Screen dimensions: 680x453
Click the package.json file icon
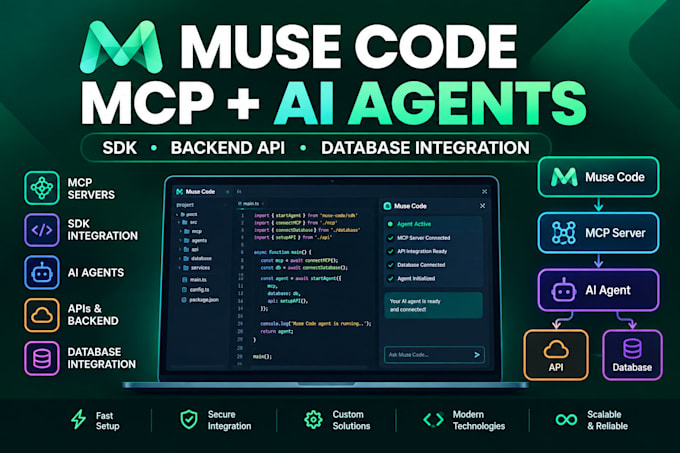coord(184,300)
